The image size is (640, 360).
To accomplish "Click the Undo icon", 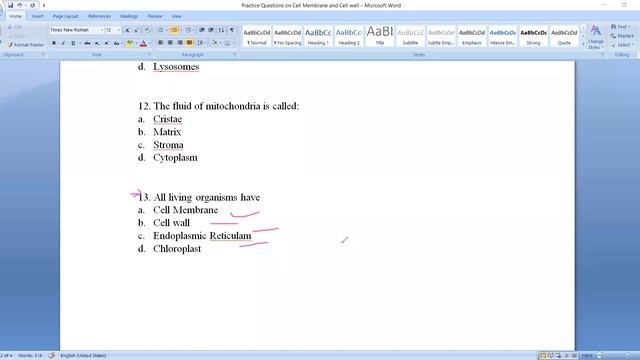I will 19,5.
